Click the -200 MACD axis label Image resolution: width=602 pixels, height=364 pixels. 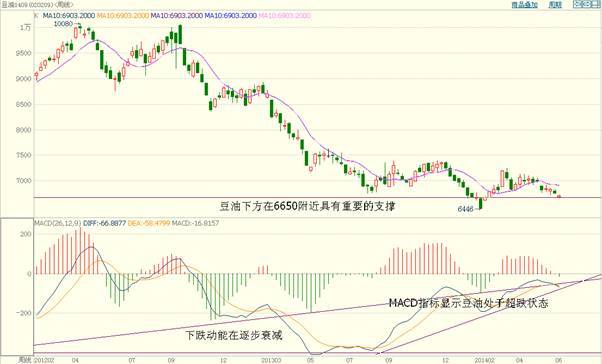[x=23, y=313]
